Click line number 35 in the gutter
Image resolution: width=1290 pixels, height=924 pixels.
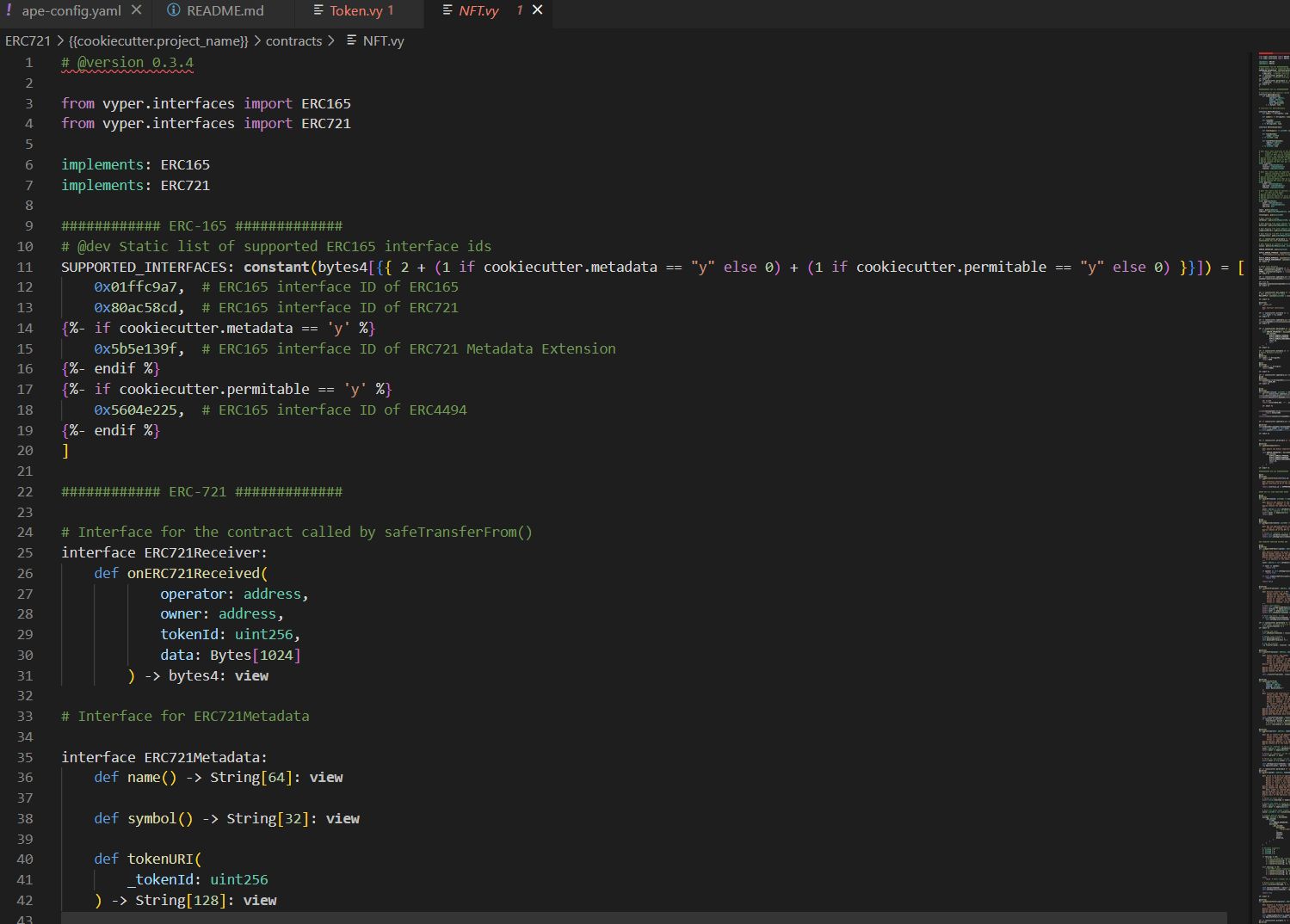pos(24,758)
